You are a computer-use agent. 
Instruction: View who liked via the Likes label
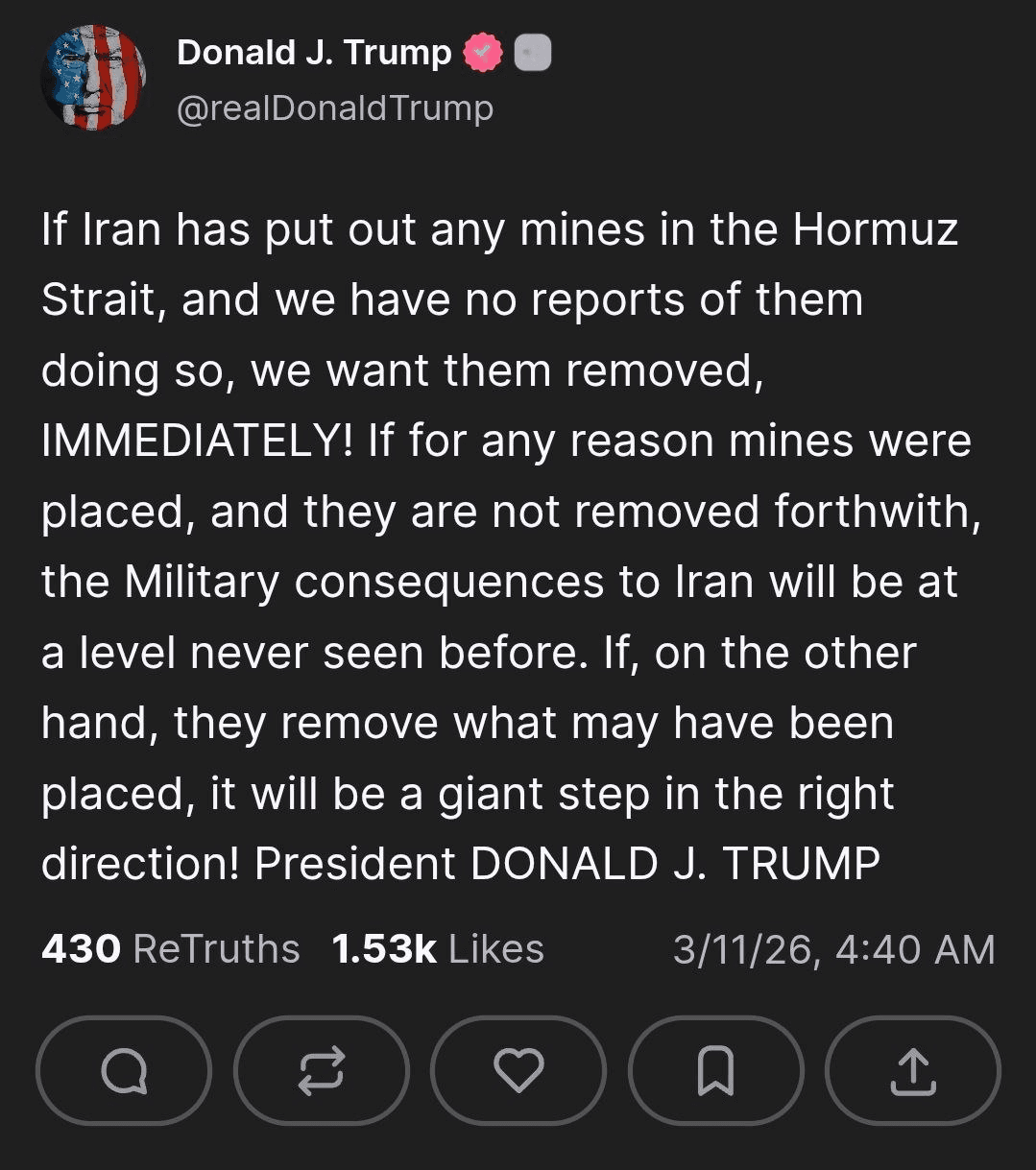click(496, 949)
